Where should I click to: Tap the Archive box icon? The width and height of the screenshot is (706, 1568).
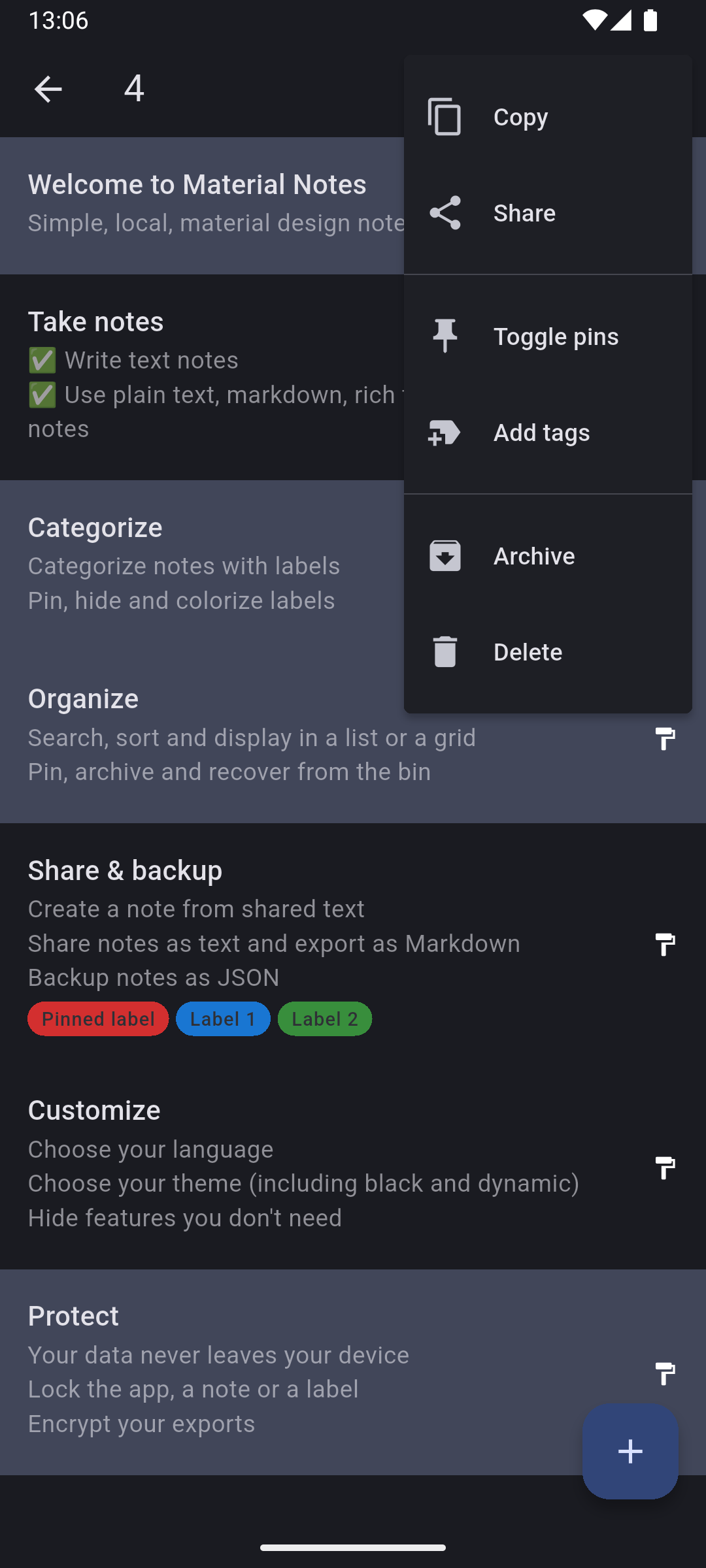(x=445, y=556)
